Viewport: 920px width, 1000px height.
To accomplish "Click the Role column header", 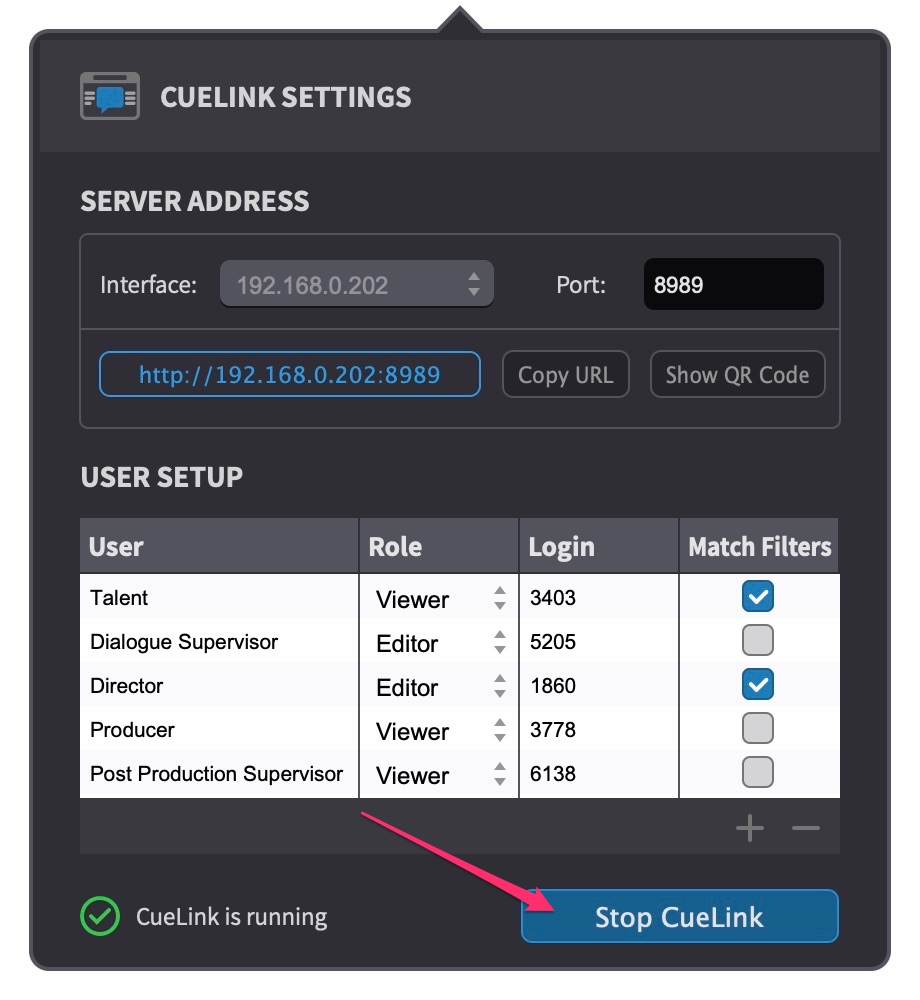I will click(439, 546).
